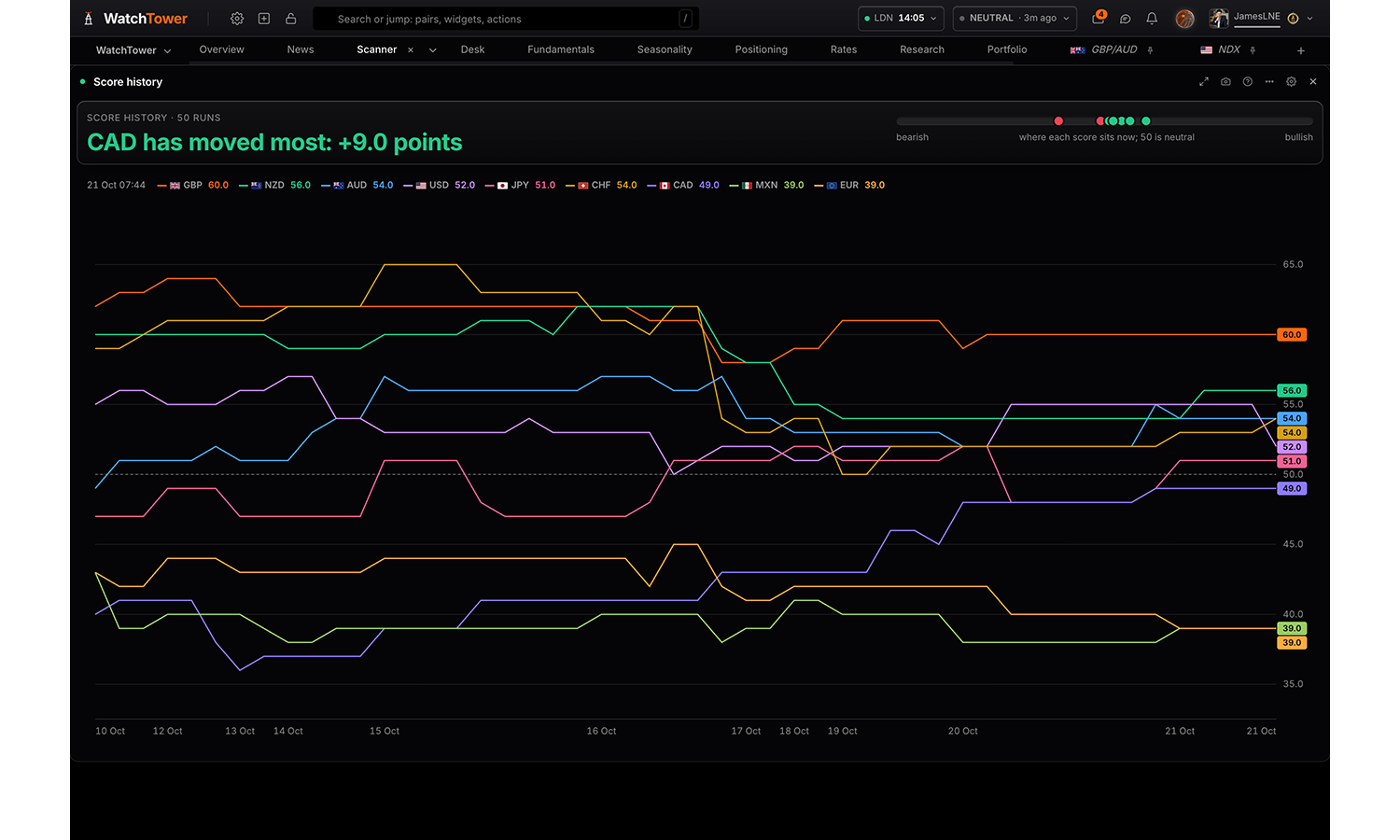This screenshot has height=840, width=1400.
Task: Open the Seasonality tab
Action: pos(665,50)
